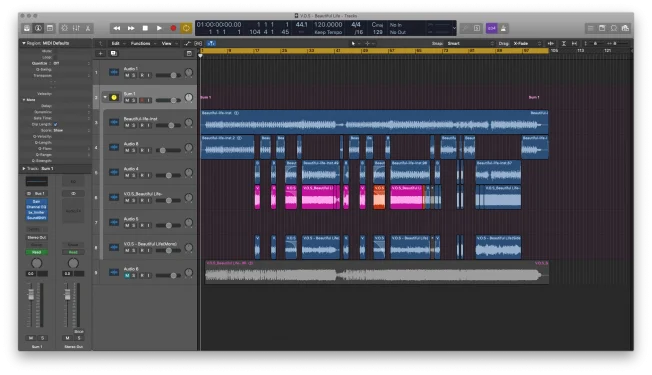
Task: Open the Toolbar display icon
Action: (x=50, y=28)
